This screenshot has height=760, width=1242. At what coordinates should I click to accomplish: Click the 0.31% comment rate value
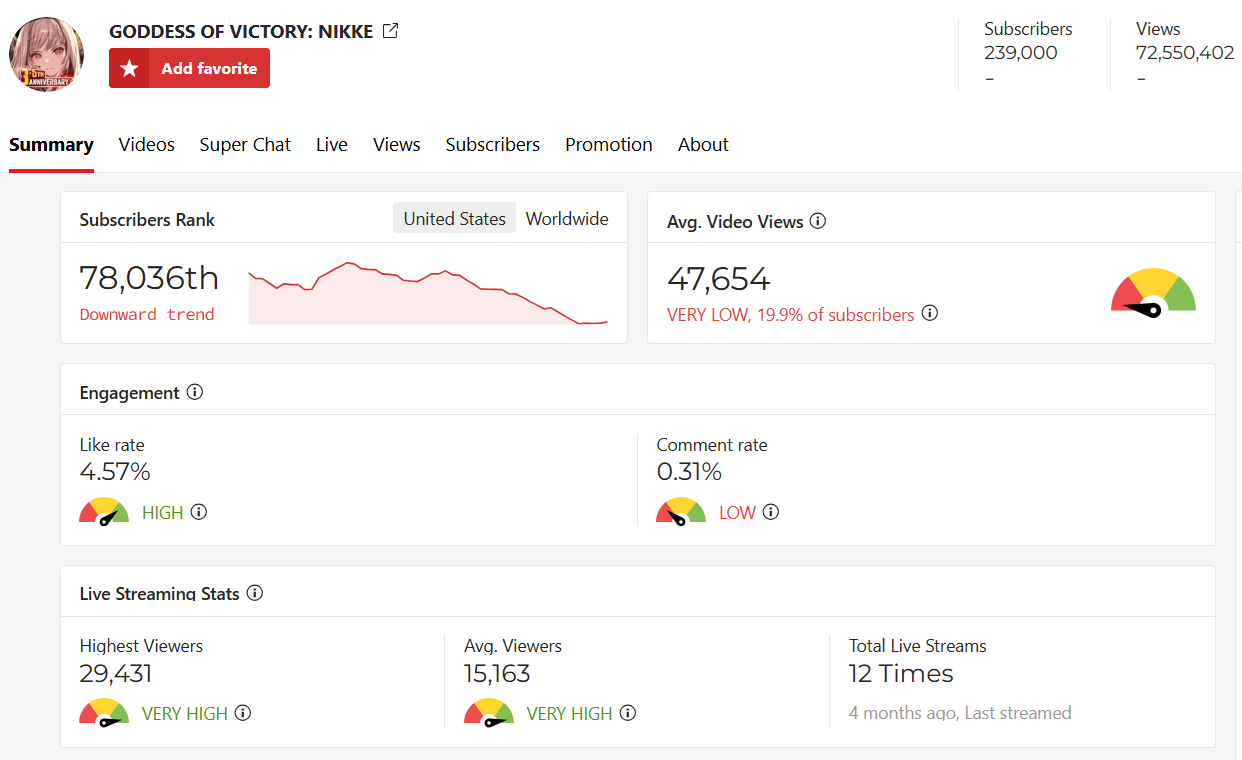coord(689,471)
